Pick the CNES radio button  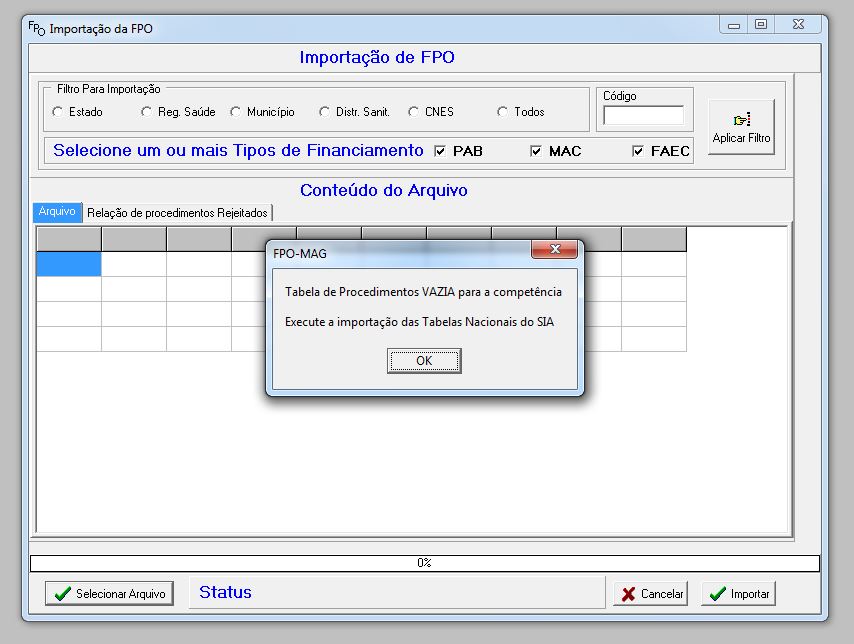coord(414,112)
